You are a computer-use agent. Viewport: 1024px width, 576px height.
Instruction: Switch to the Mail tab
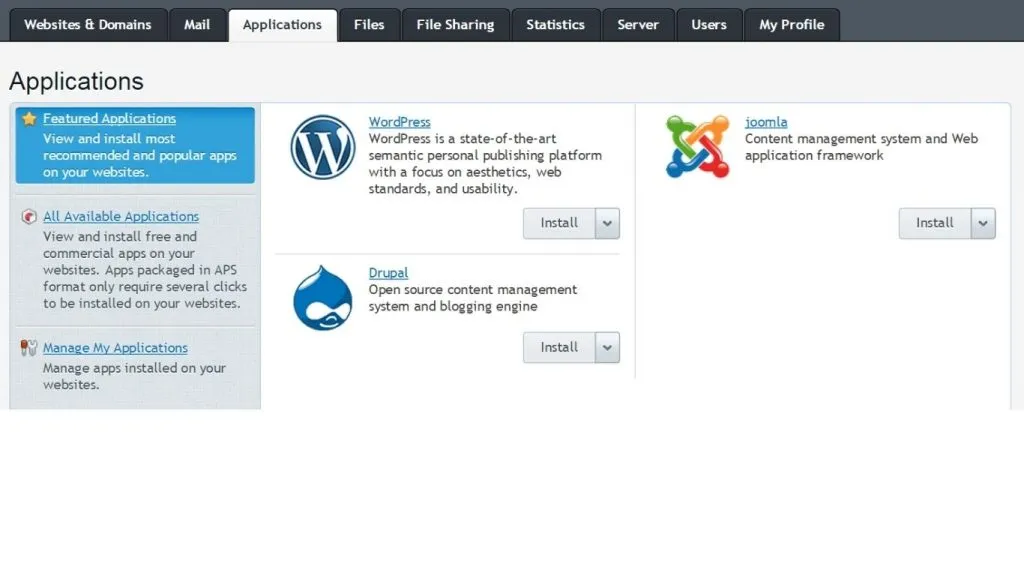coord(197,25)
